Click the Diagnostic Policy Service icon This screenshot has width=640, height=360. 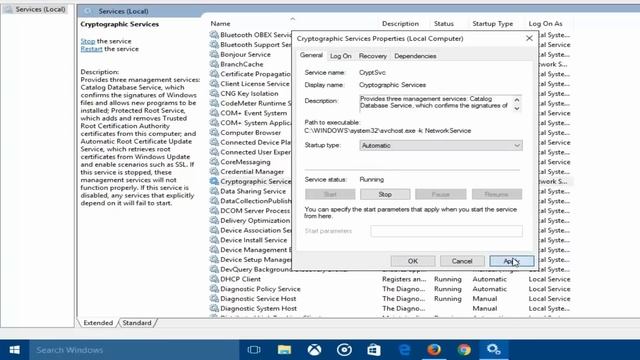coord(214,289)
